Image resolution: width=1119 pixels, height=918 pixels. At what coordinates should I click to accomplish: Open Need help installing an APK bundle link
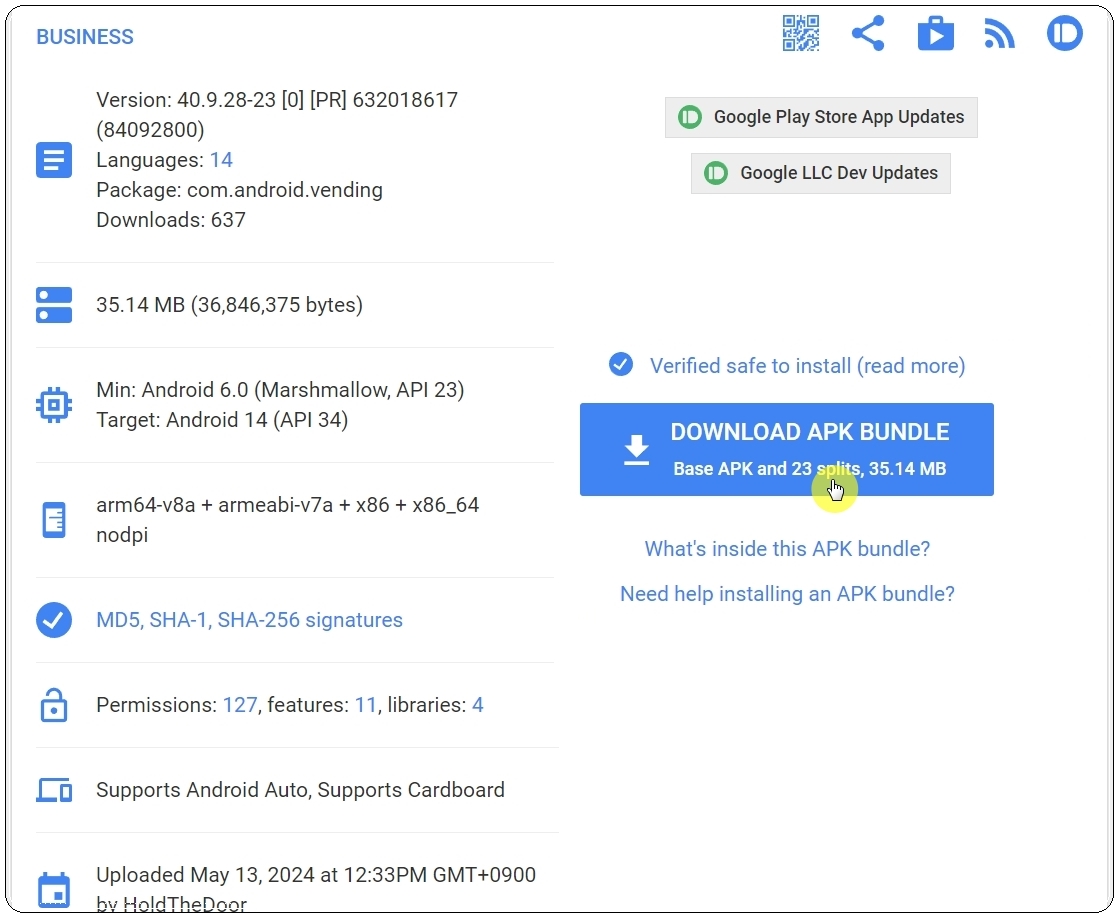pos(787,593)
